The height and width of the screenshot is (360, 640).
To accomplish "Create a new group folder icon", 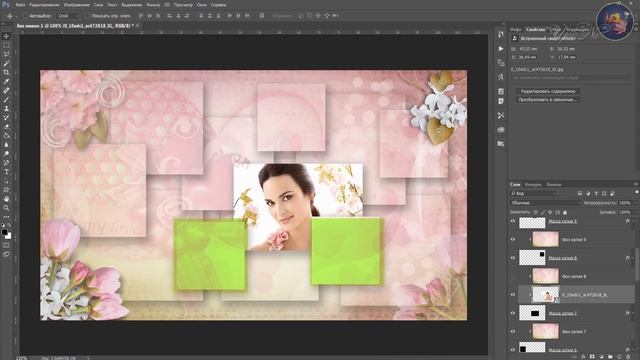I will (x=611, y=357).
